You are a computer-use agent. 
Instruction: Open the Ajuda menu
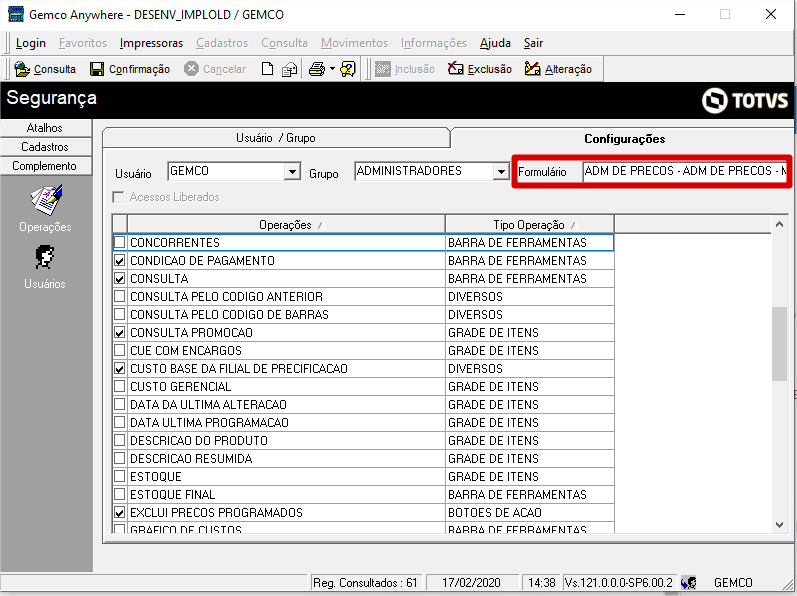[495, 43]
